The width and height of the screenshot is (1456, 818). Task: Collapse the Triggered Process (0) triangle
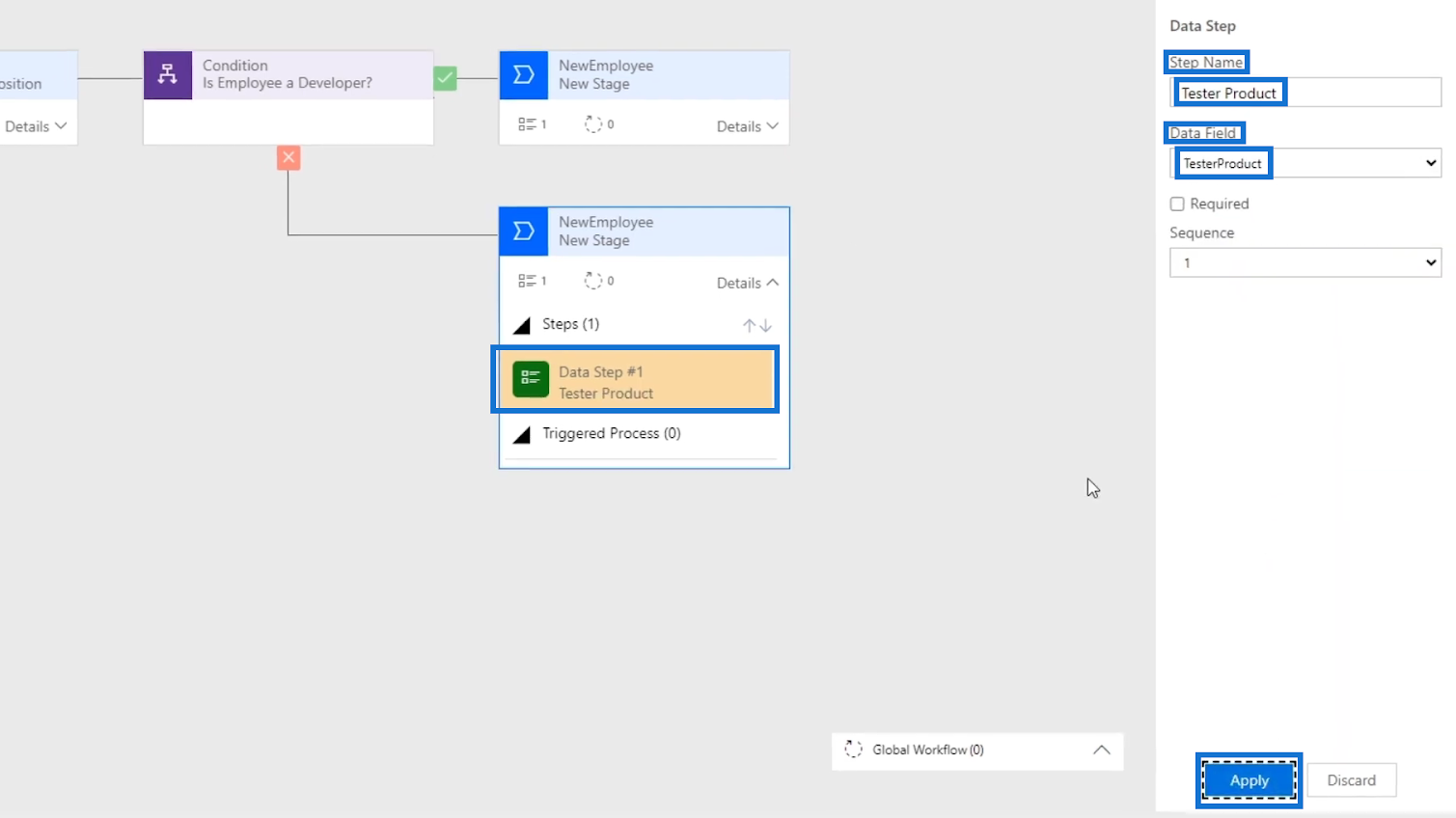tap(522, 435)
